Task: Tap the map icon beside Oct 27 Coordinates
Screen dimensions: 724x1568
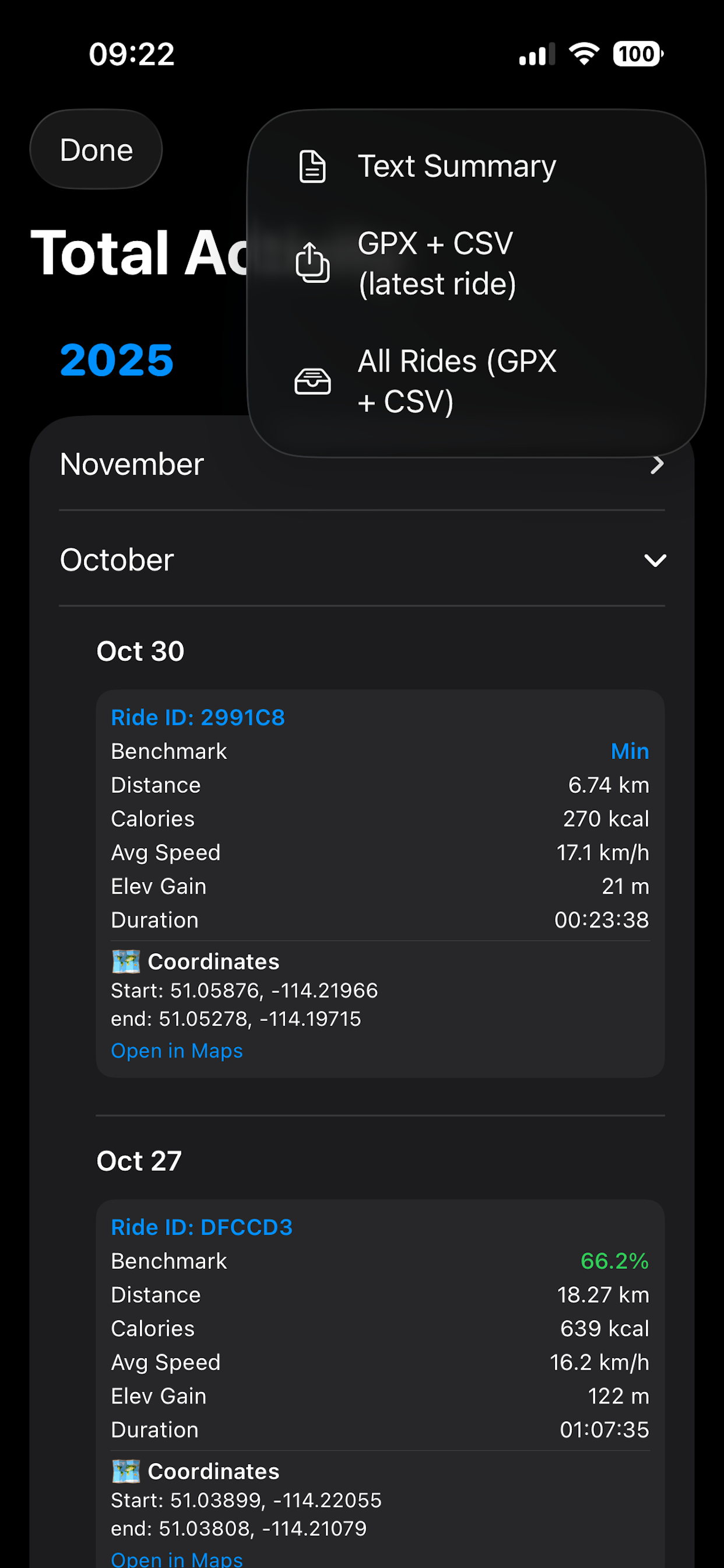Action: (126, 1471)
